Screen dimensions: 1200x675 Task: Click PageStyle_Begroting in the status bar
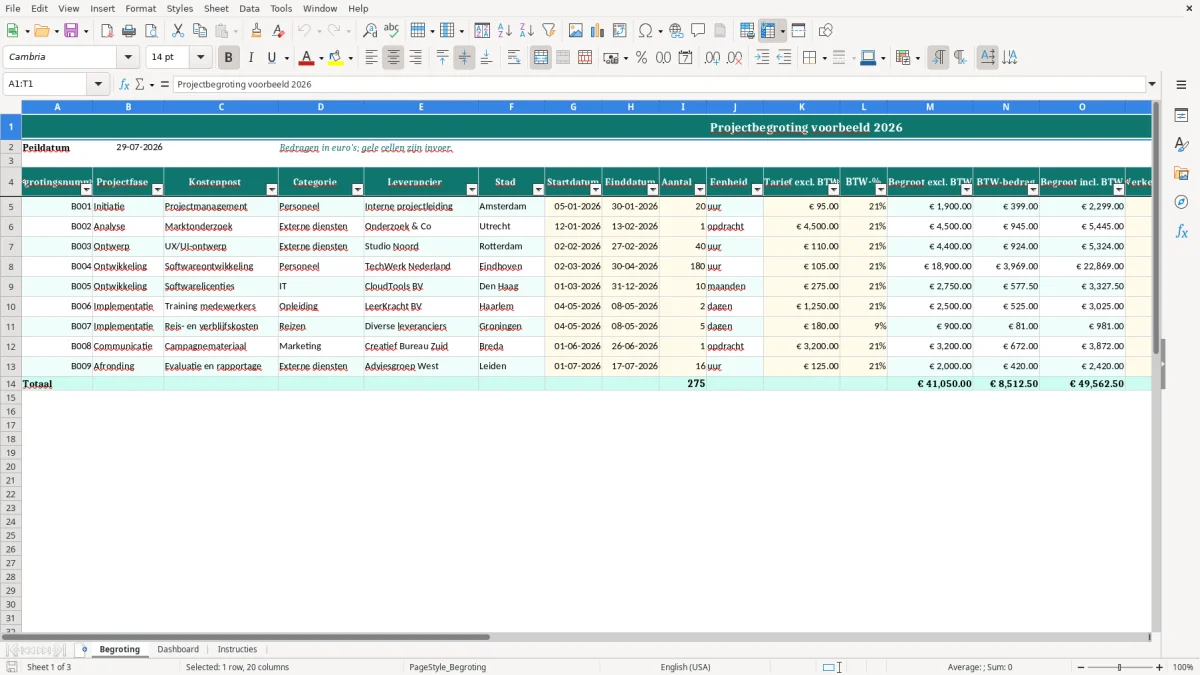click(x=448, y=667)
